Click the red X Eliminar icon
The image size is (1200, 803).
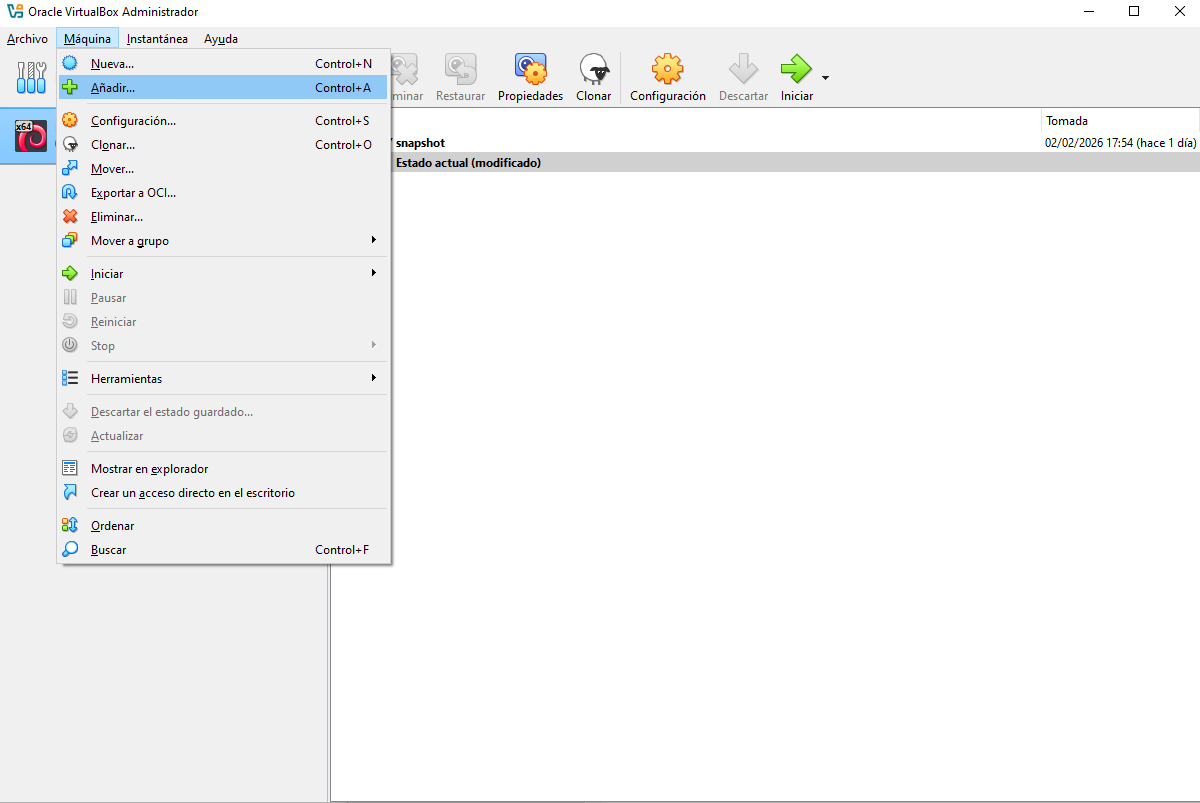coord(70,216)
